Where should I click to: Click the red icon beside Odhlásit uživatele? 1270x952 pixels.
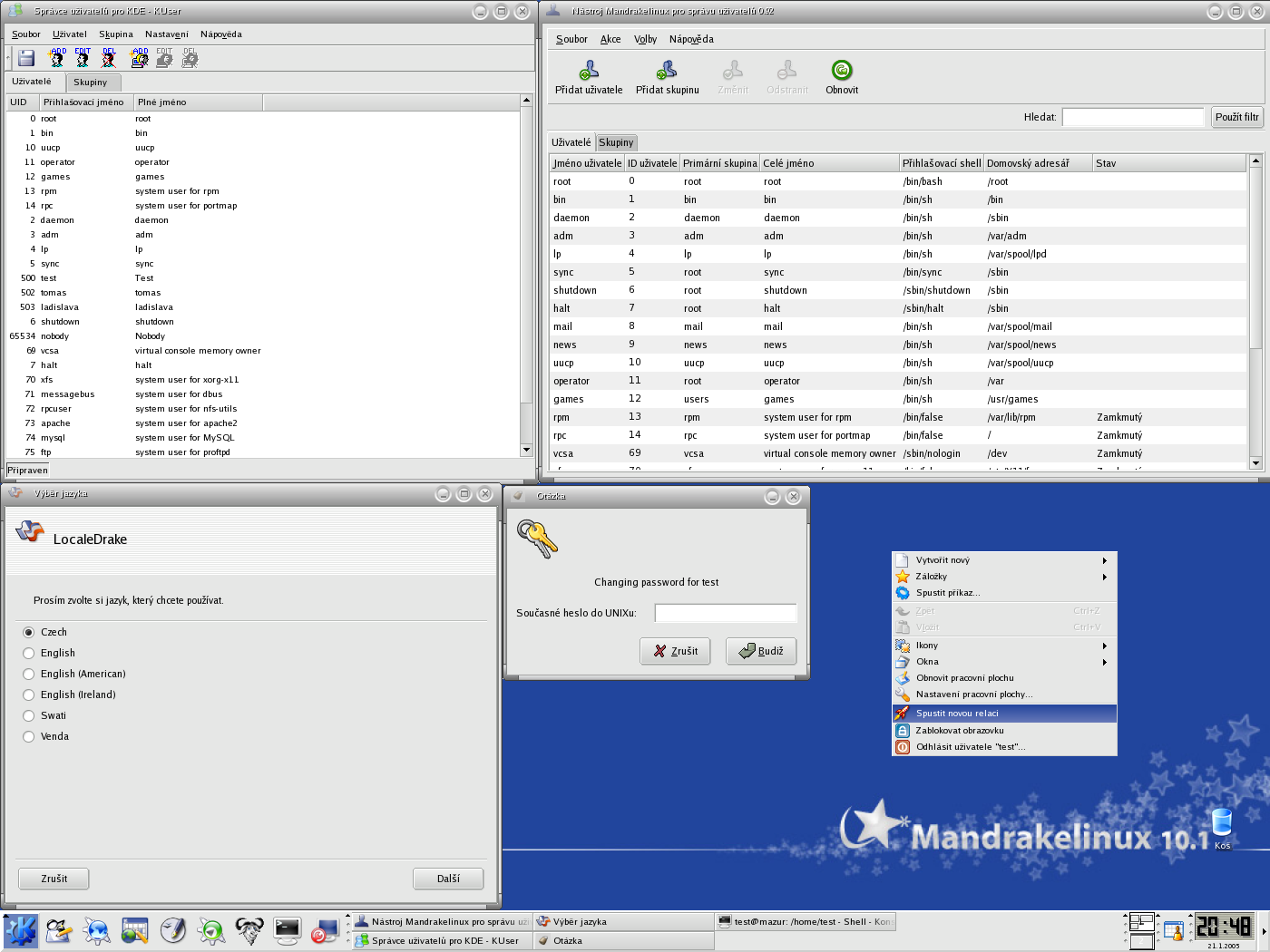[903, 747]
